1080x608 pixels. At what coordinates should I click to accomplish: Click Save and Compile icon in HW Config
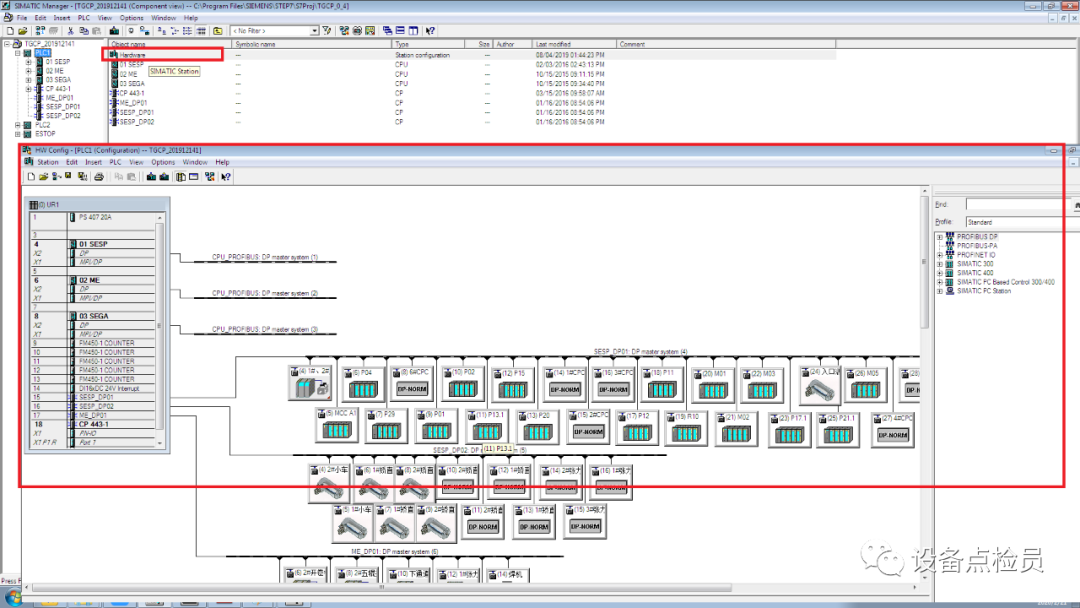point(83,177)
